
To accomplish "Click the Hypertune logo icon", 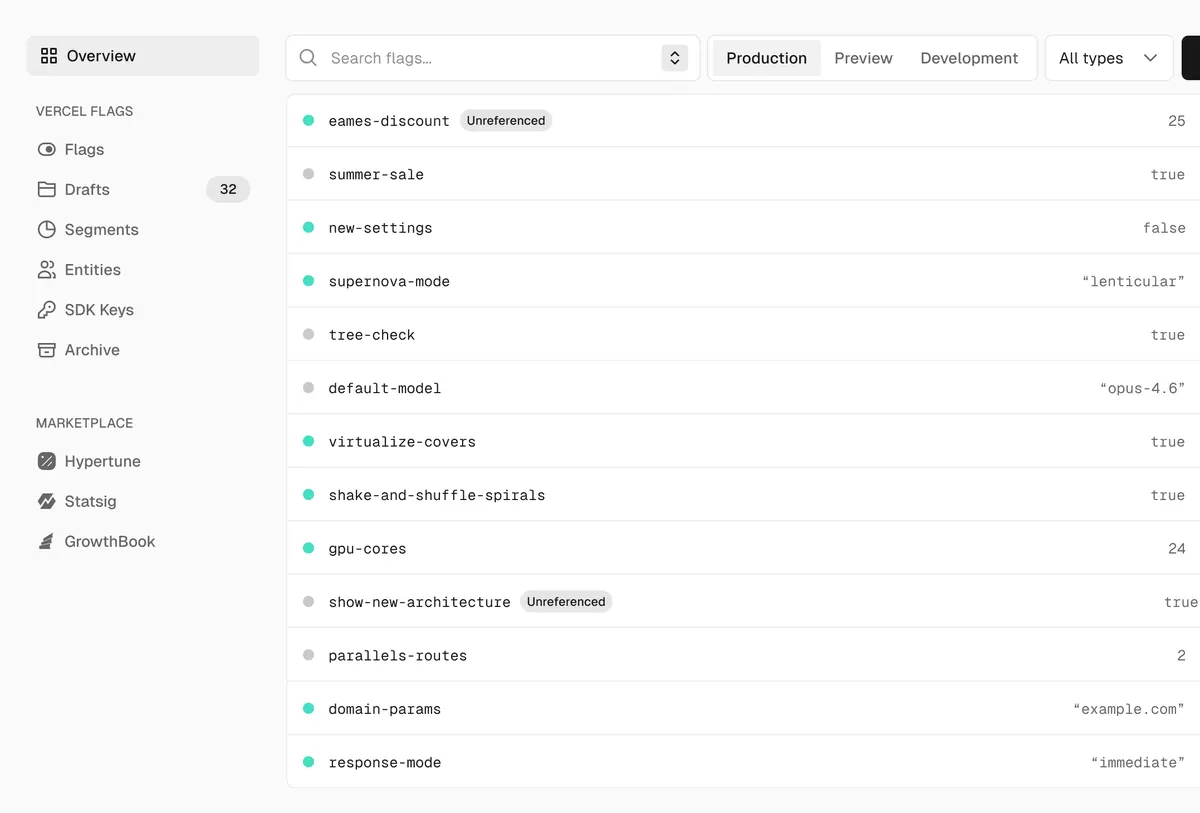I will pos(47,461).
